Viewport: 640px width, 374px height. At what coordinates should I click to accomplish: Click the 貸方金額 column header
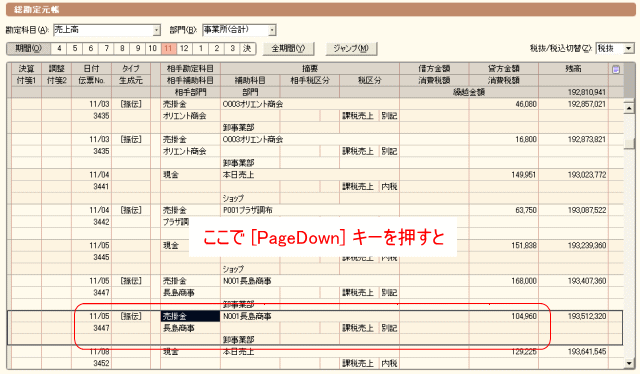504,69
